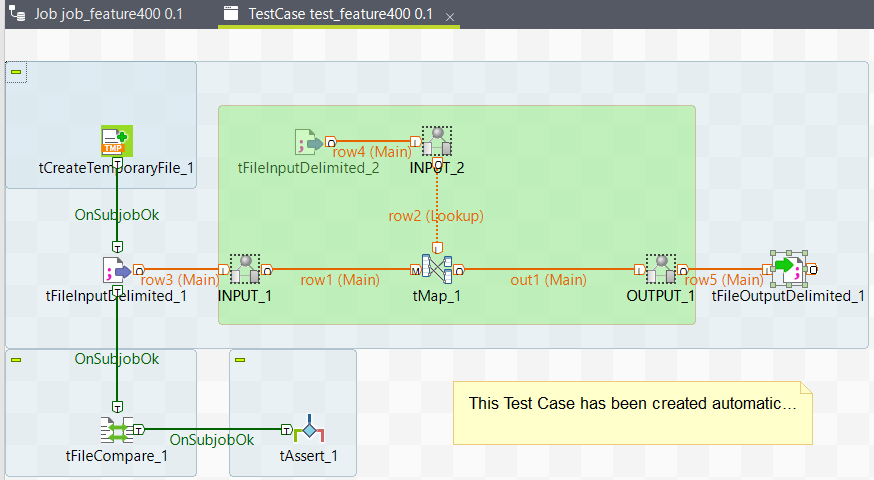This screenshot has width=874, height=480.
Task: Collapse the tCreateTemporaryFile_1 subjob box
Action: [x=16, y=71]
